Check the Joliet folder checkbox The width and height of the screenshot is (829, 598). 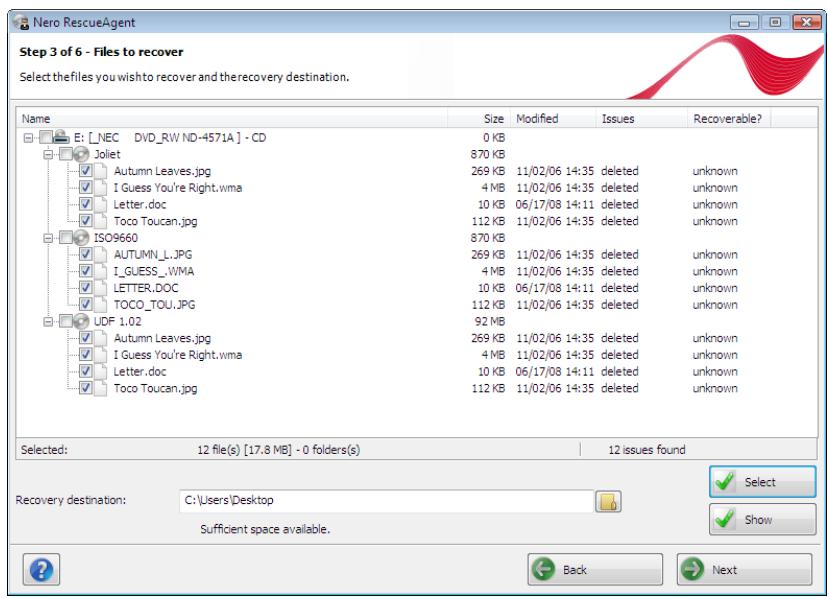(x=66, y=154)
